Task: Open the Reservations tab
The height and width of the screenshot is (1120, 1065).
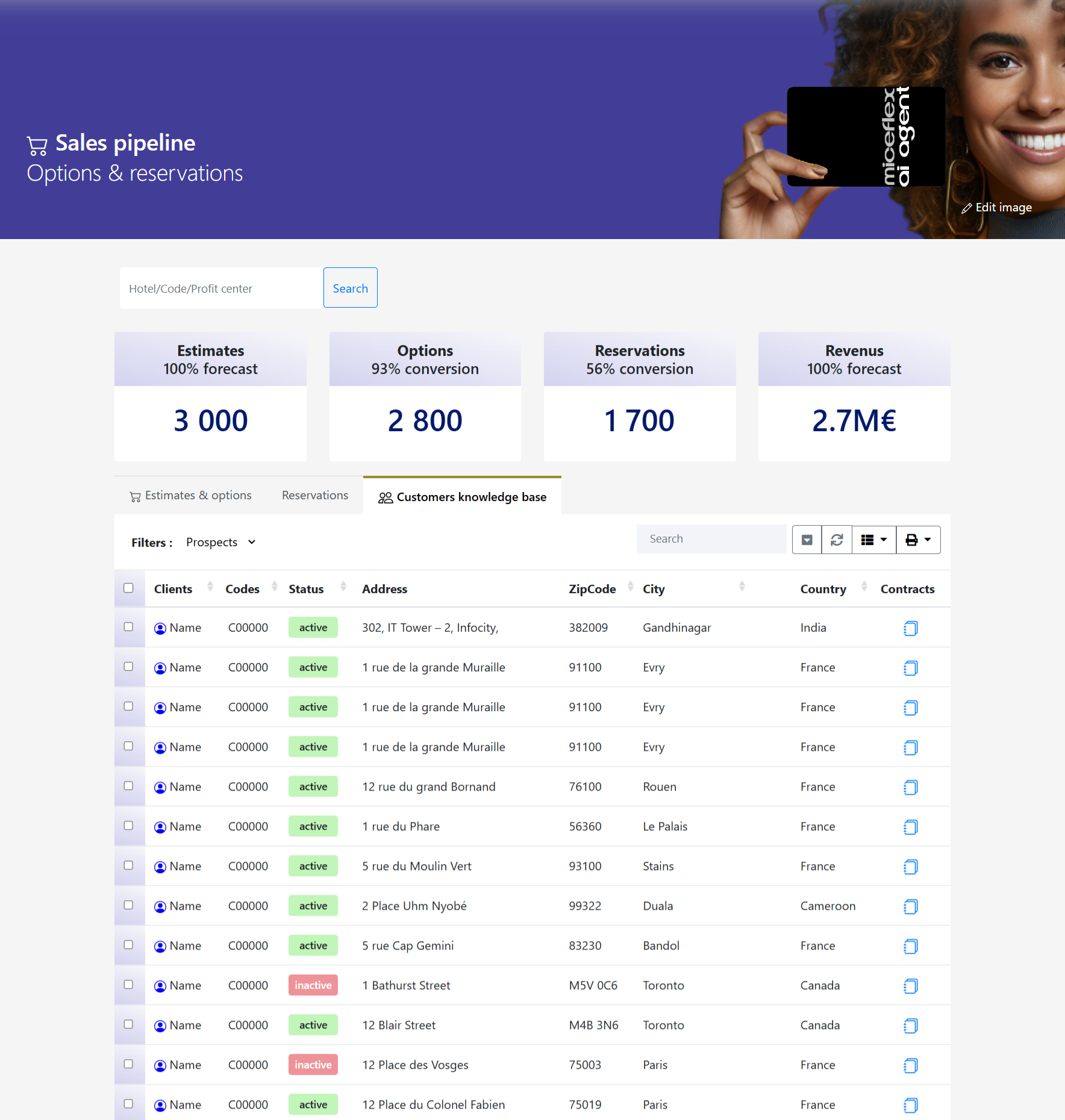Action: [315, 496]
